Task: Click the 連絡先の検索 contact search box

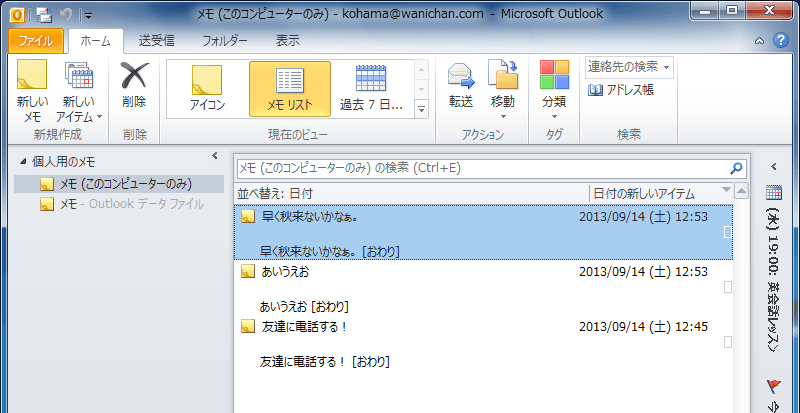Action: pos(629,67)
